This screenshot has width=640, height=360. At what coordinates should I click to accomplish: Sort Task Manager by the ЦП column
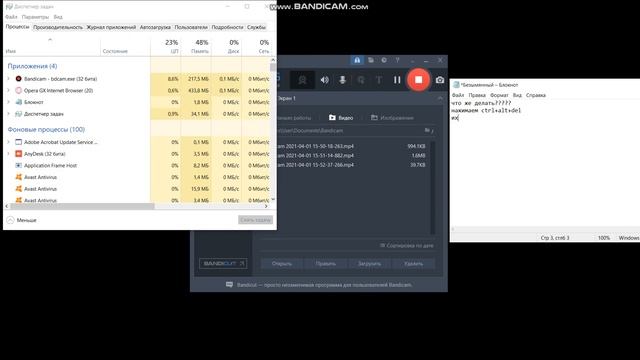tap(165, 47)
